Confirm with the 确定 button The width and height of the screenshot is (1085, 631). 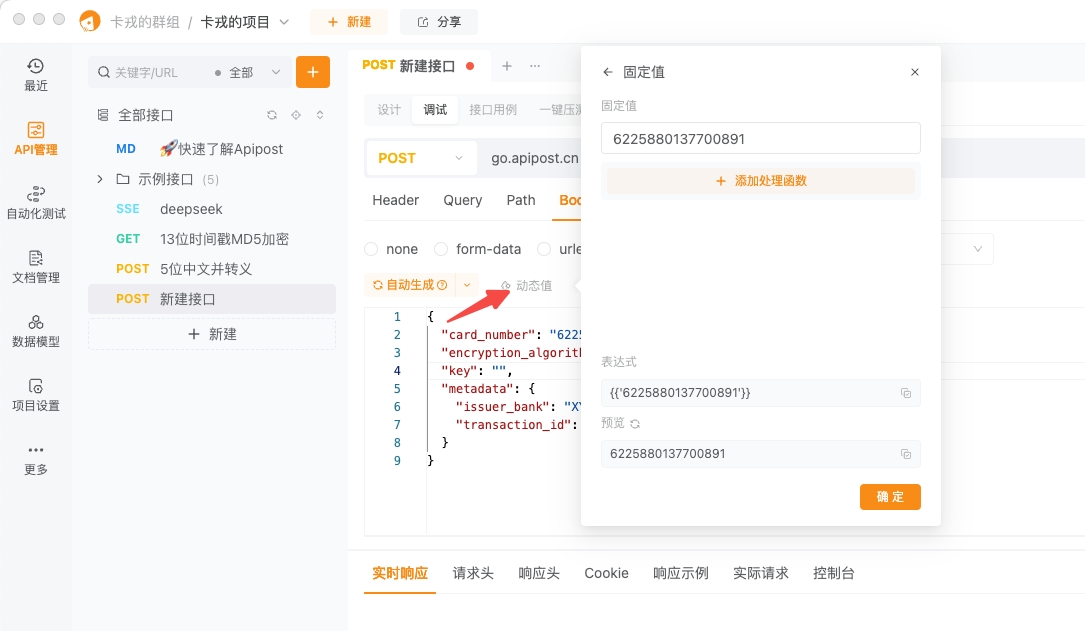[x=889, y=496]
